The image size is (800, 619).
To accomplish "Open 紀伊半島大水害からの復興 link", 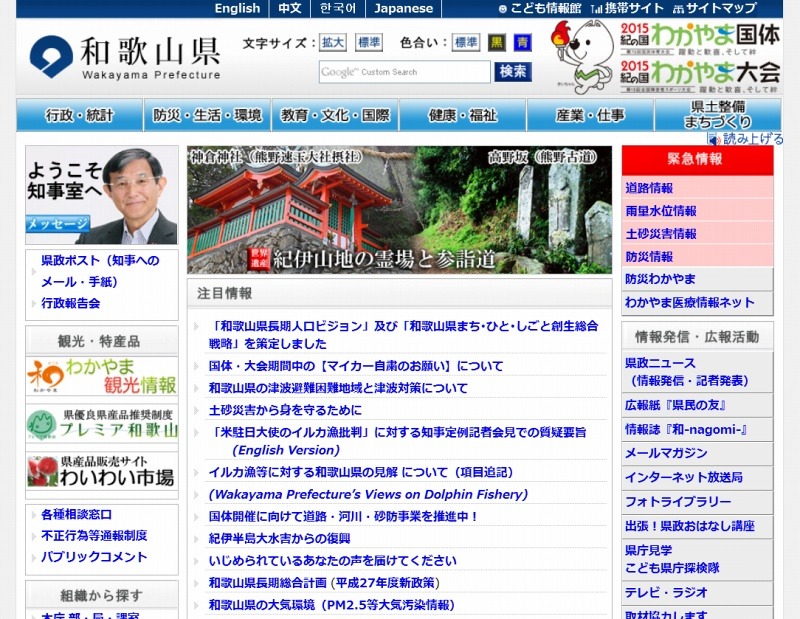I will (279, 538).
